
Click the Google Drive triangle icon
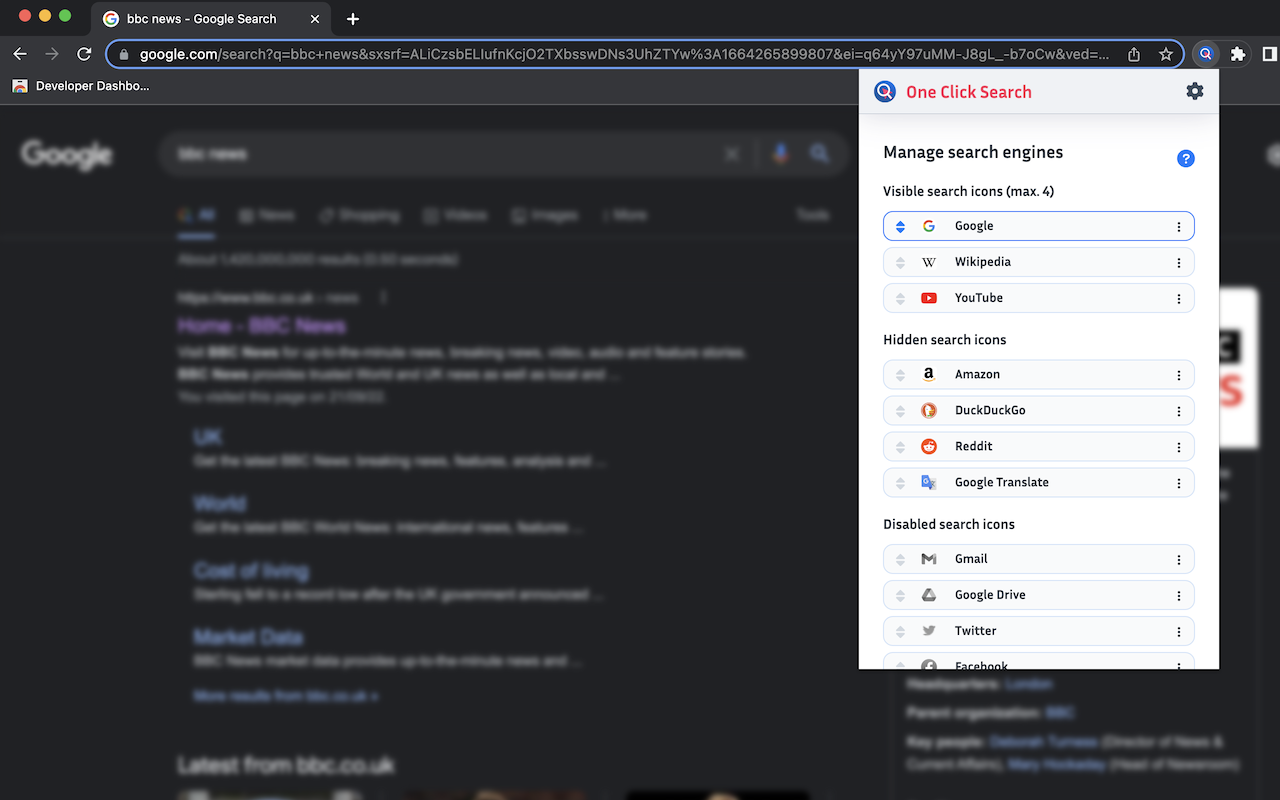click(929, 595)
